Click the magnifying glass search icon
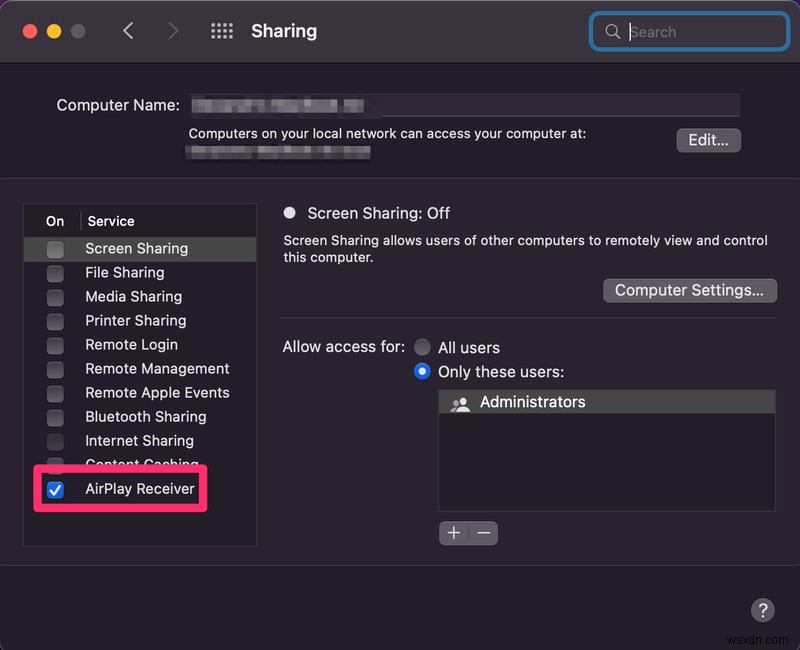Image resolution: width=800 pixels, height=650 pixels. (612, 32)
